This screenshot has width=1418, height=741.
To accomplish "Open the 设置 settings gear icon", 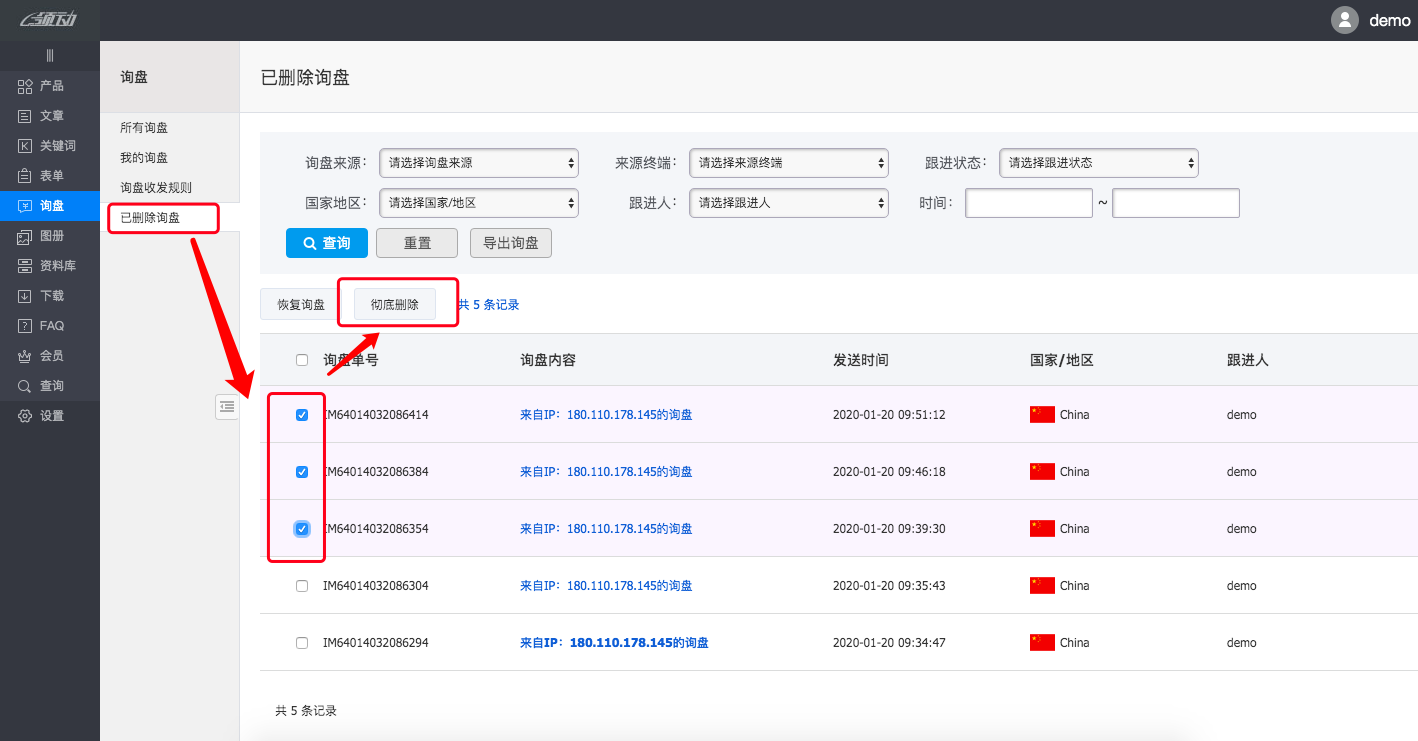I will click(25, 416).
